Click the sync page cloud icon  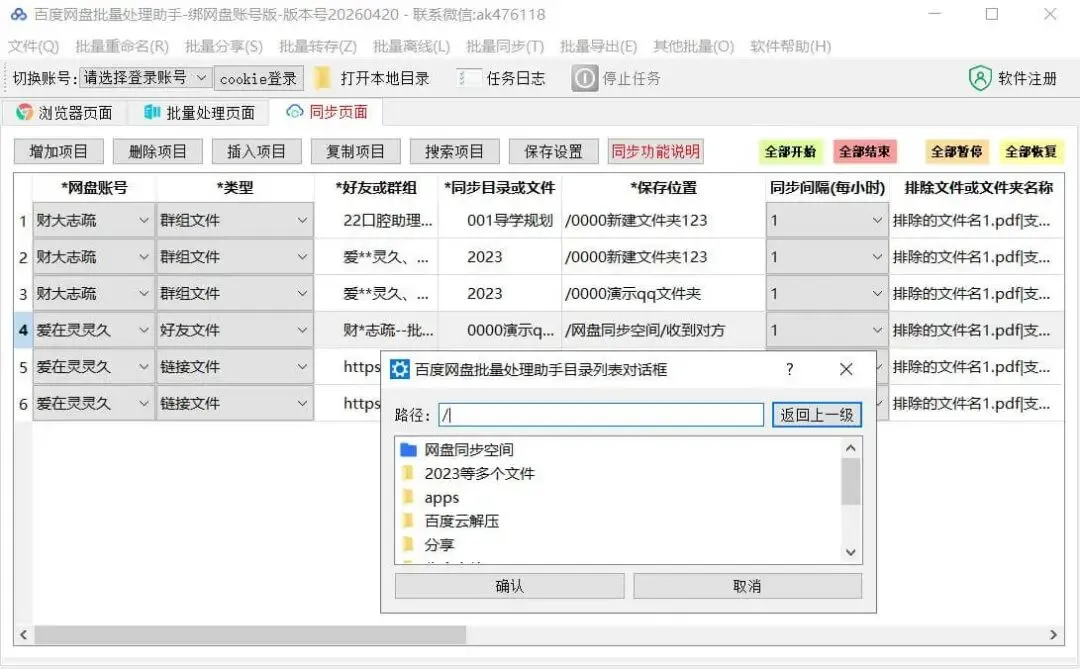pos(295,112)
